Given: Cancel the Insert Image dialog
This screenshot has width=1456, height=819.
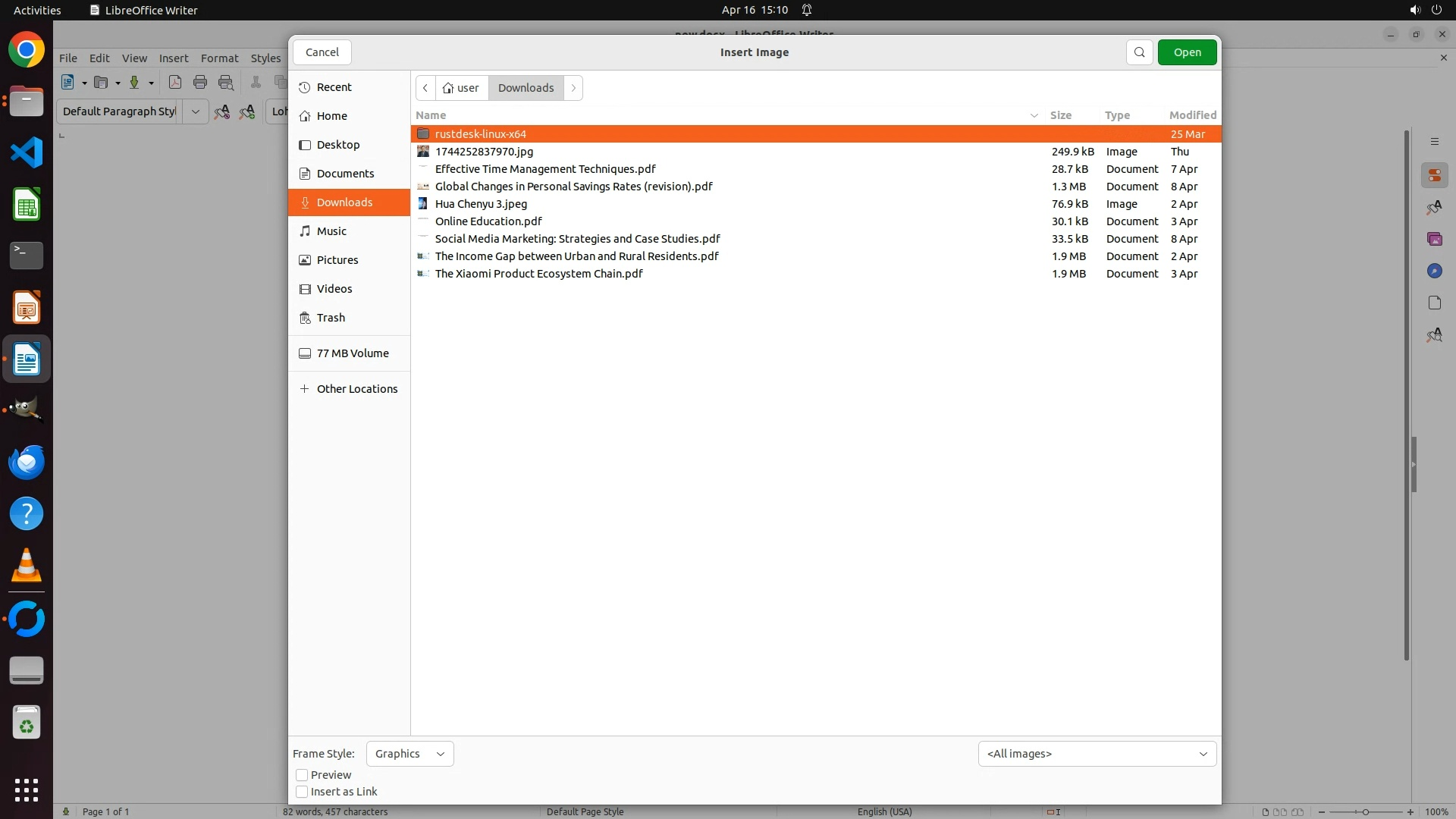Looking at the screenshot, I should 322,52.
